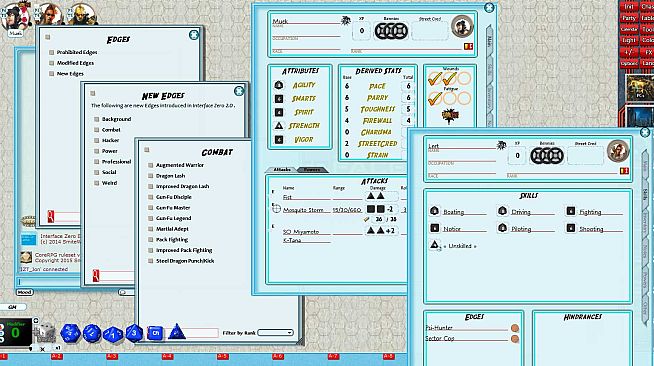Click Leet's bennies chips

coord(547,155)
